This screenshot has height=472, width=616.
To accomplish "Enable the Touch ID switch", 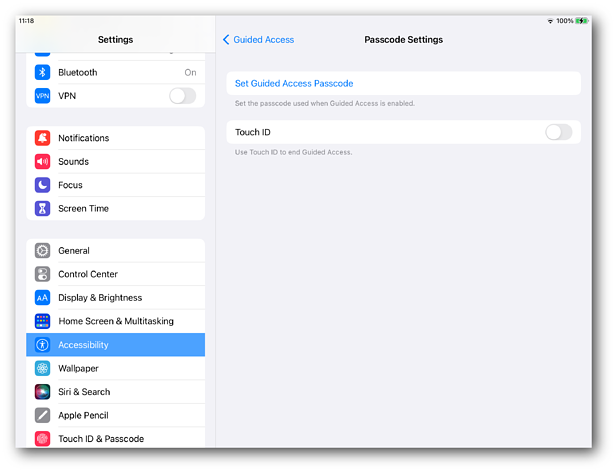I will coord(558,132).
